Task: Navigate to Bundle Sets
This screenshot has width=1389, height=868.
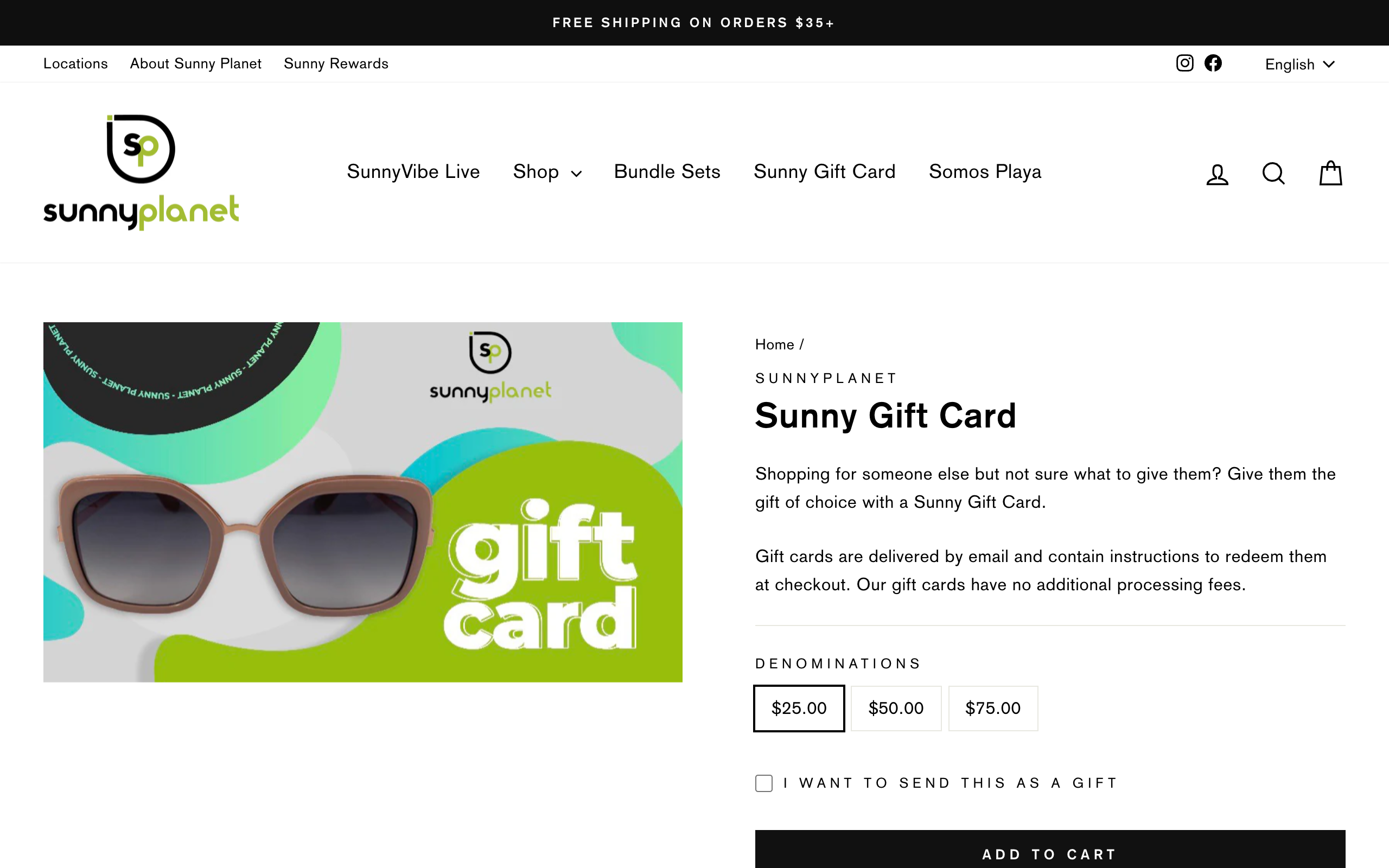Action: (x=666, y=172)
